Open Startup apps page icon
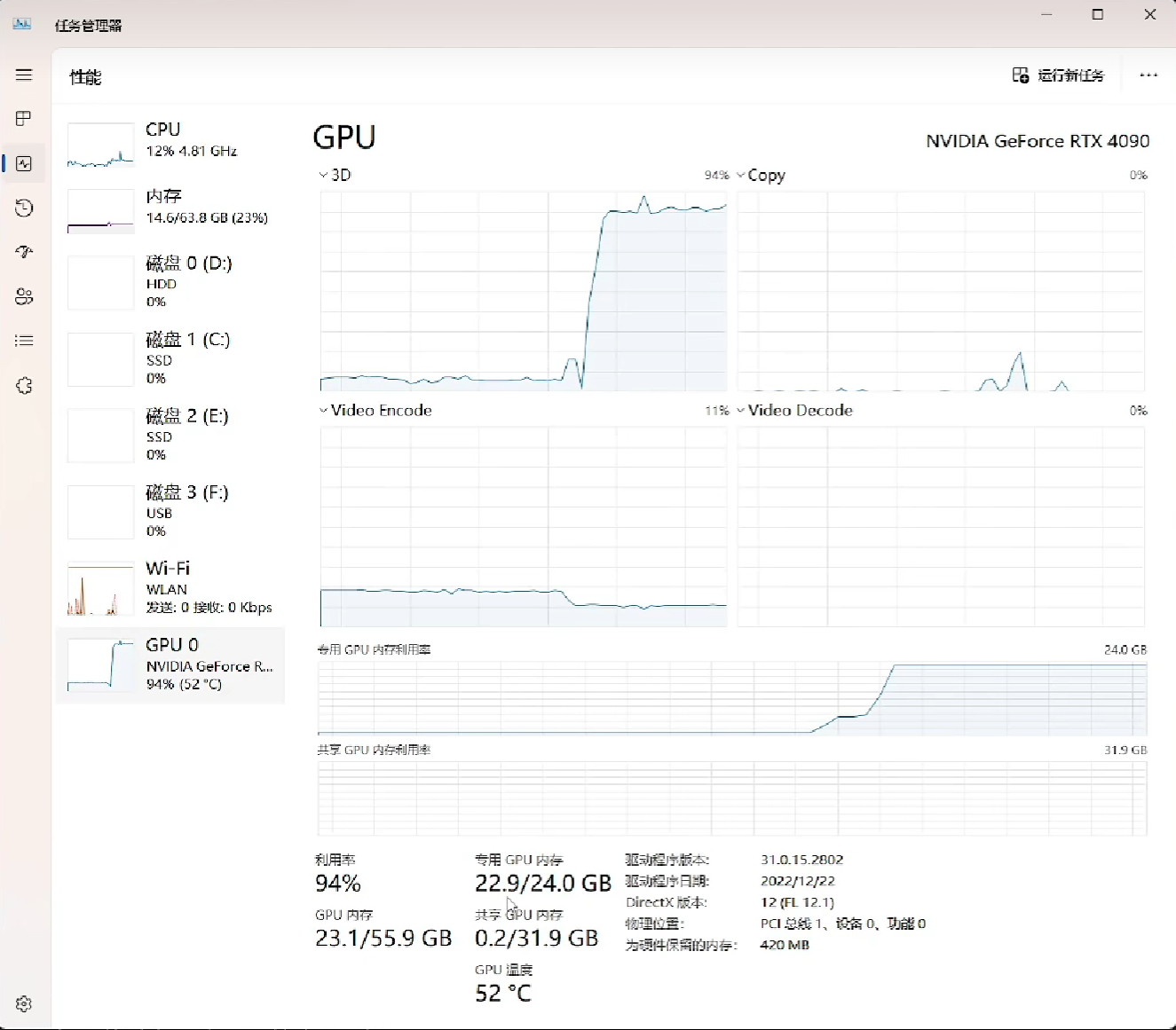This screenshot has width=1176, height=1030. (24, 252)
